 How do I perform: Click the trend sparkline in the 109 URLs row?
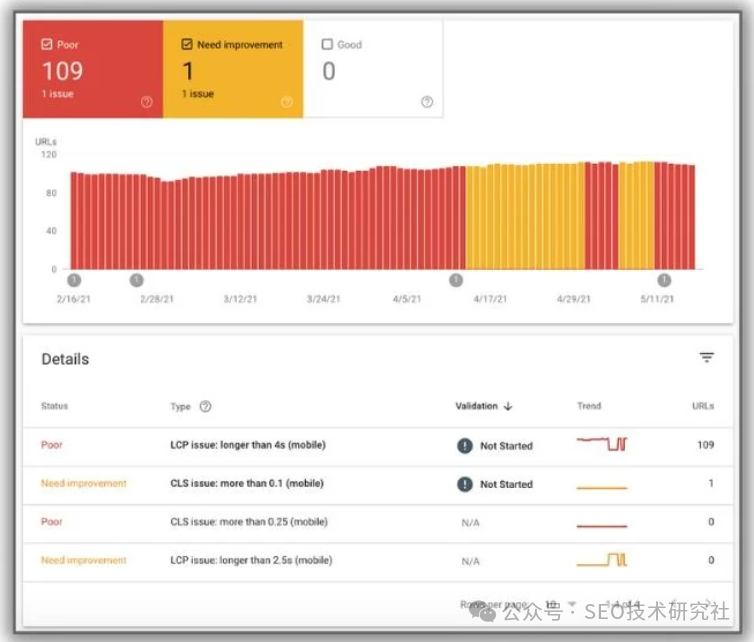click(602, 444)
